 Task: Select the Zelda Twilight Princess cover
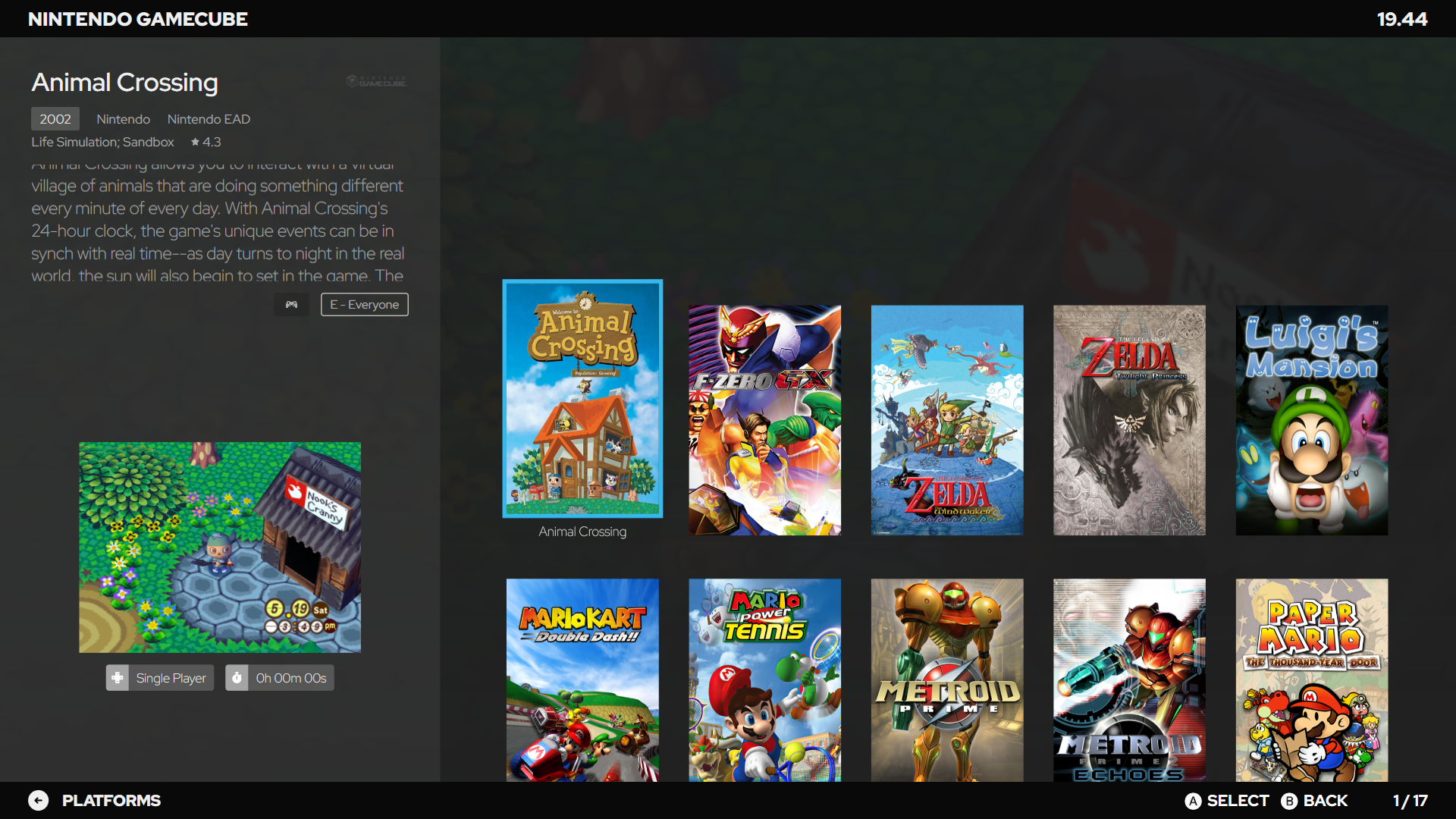click(1129, 420)
